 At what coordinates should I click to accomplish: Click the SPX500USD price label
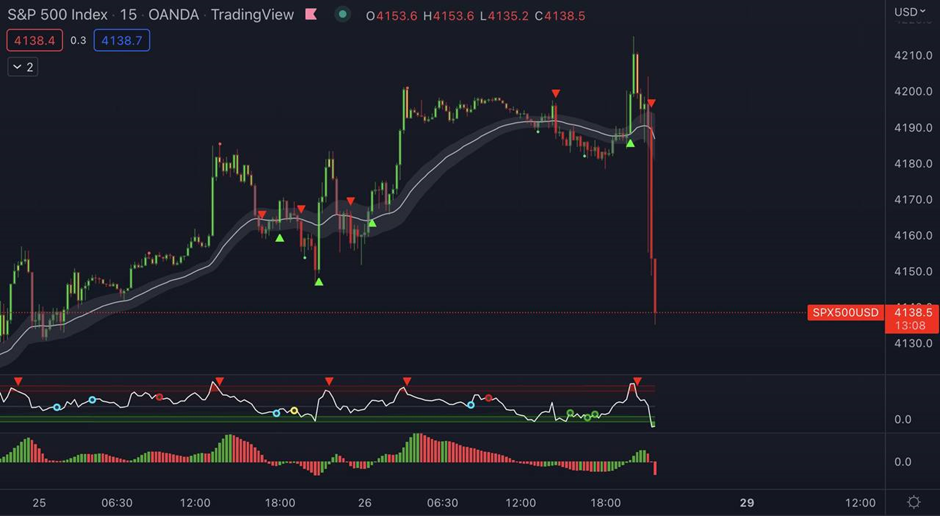(845, 312)
